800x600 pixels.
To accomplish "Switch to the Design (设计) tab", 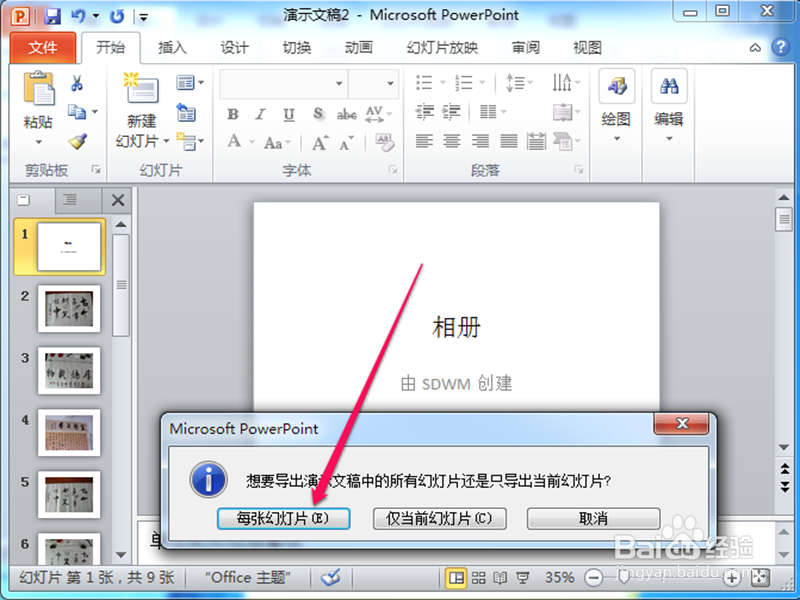I will [235, 48].
